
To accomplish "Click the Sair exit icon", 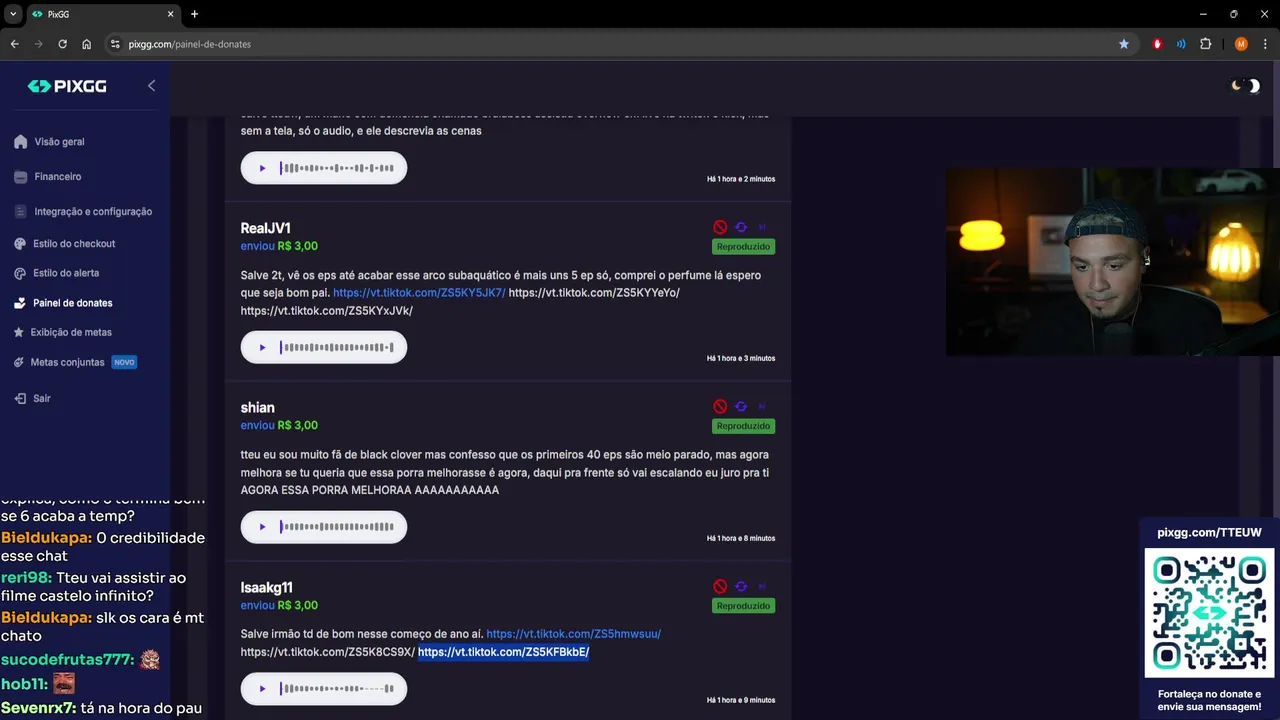I will (x=21, y=398).
